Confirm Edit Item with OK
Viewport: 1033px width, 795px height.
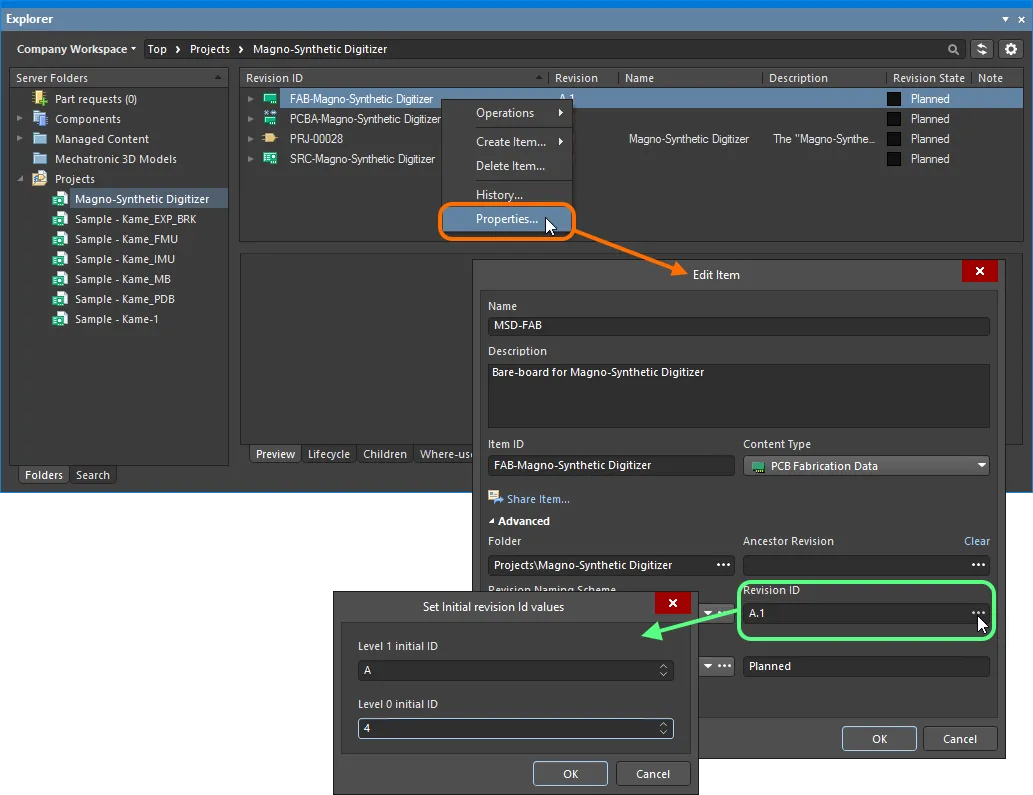879,739
